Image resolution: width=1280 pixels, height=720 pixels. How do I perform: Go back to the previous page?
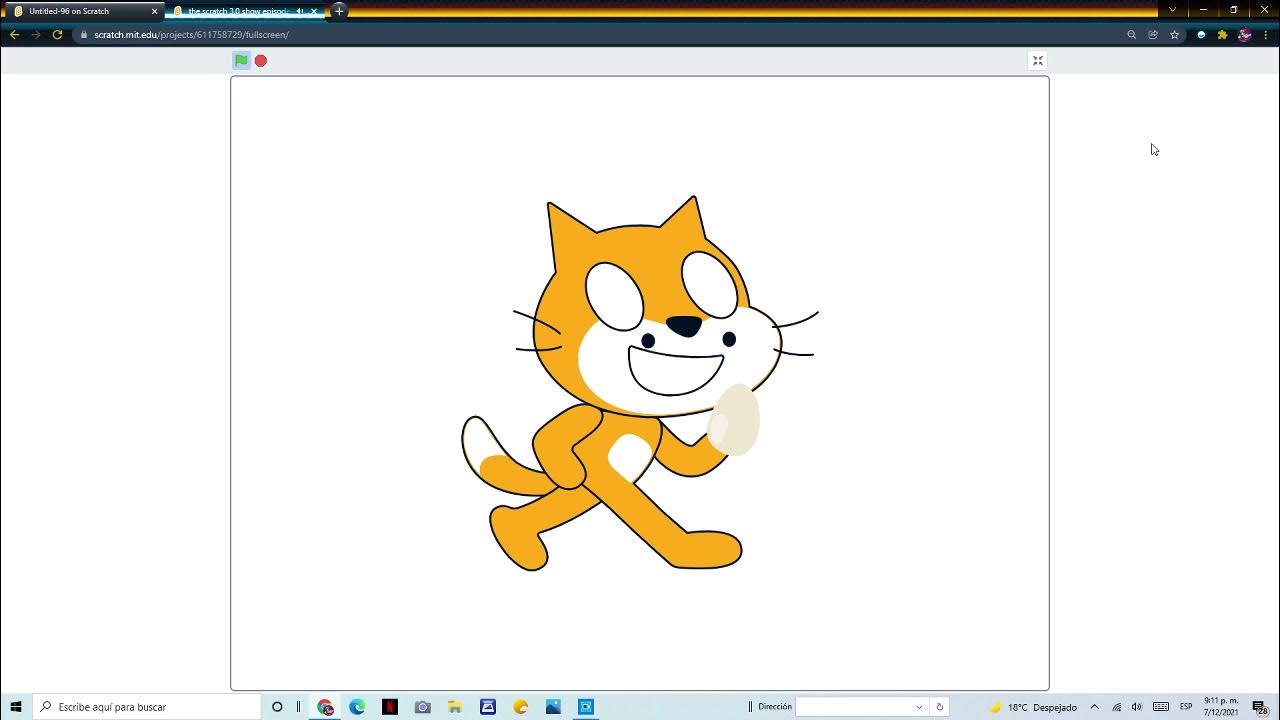point(14,34)
